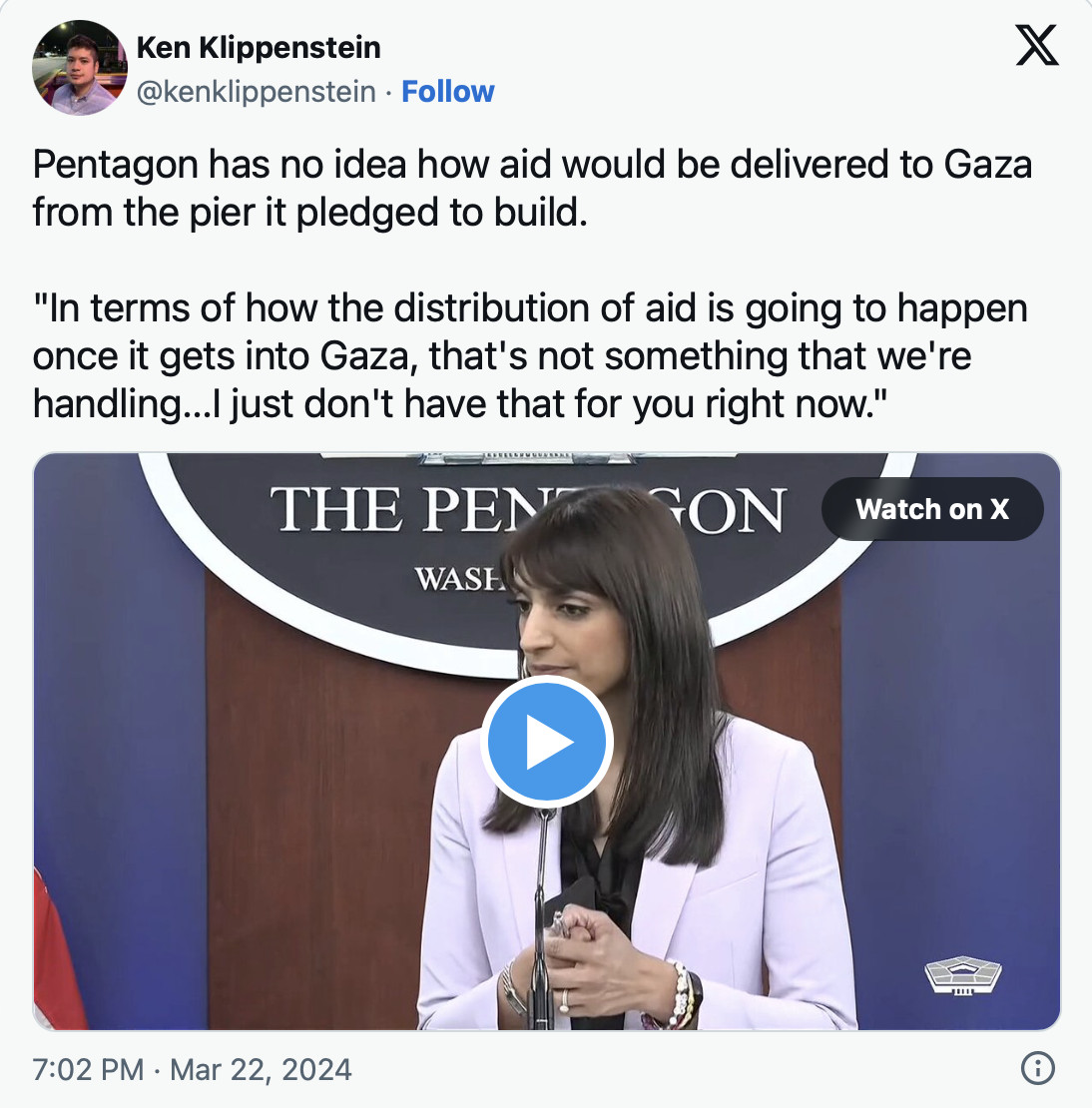
Task: Click the Ken Klippenstein display name
Action: 259,47
